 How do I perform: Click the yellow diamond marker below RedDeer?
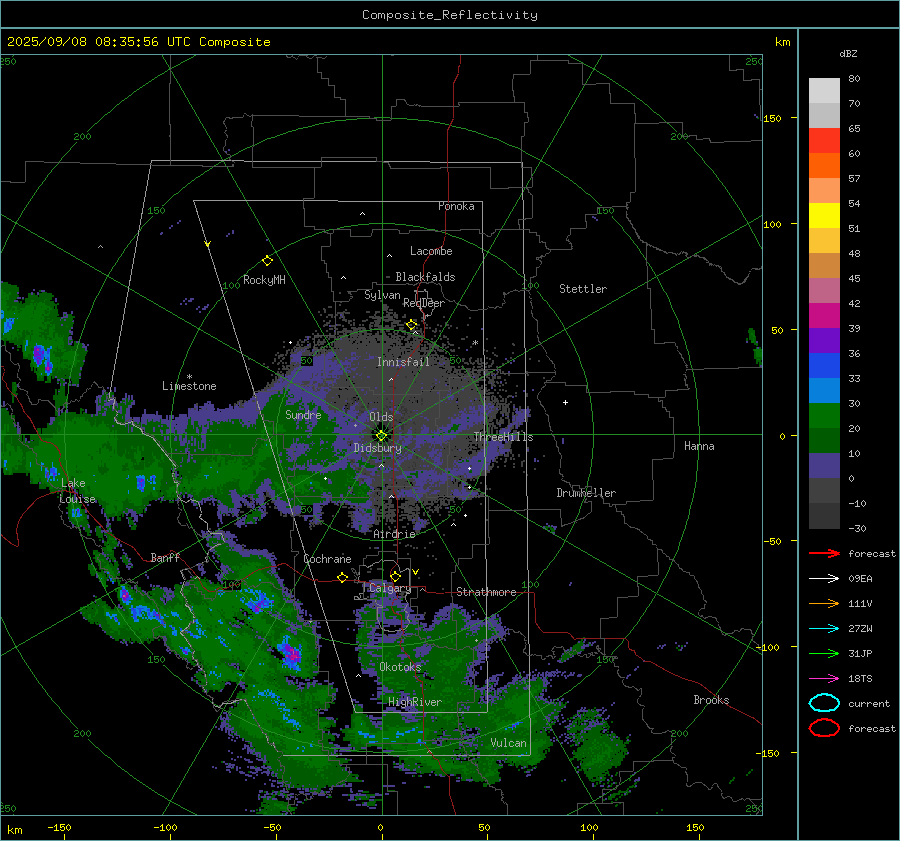412,325
